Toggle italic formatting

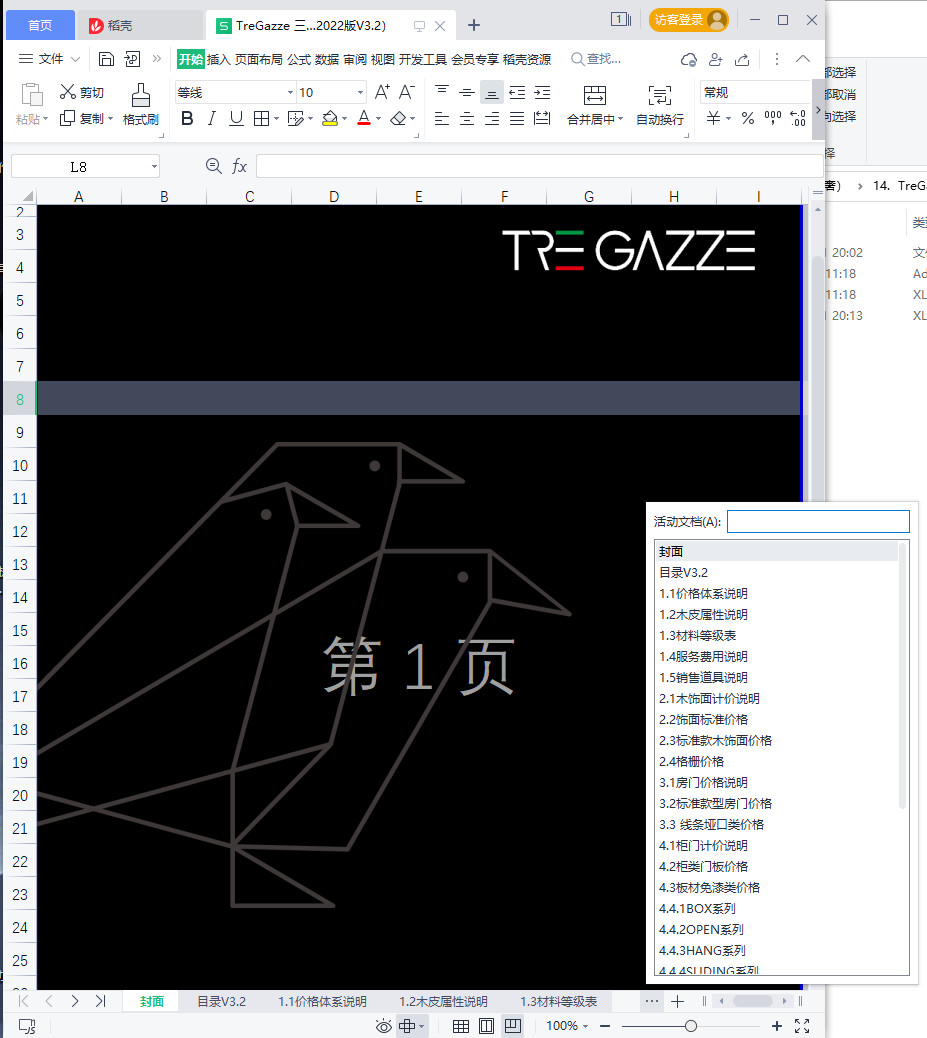pos(212,118)
